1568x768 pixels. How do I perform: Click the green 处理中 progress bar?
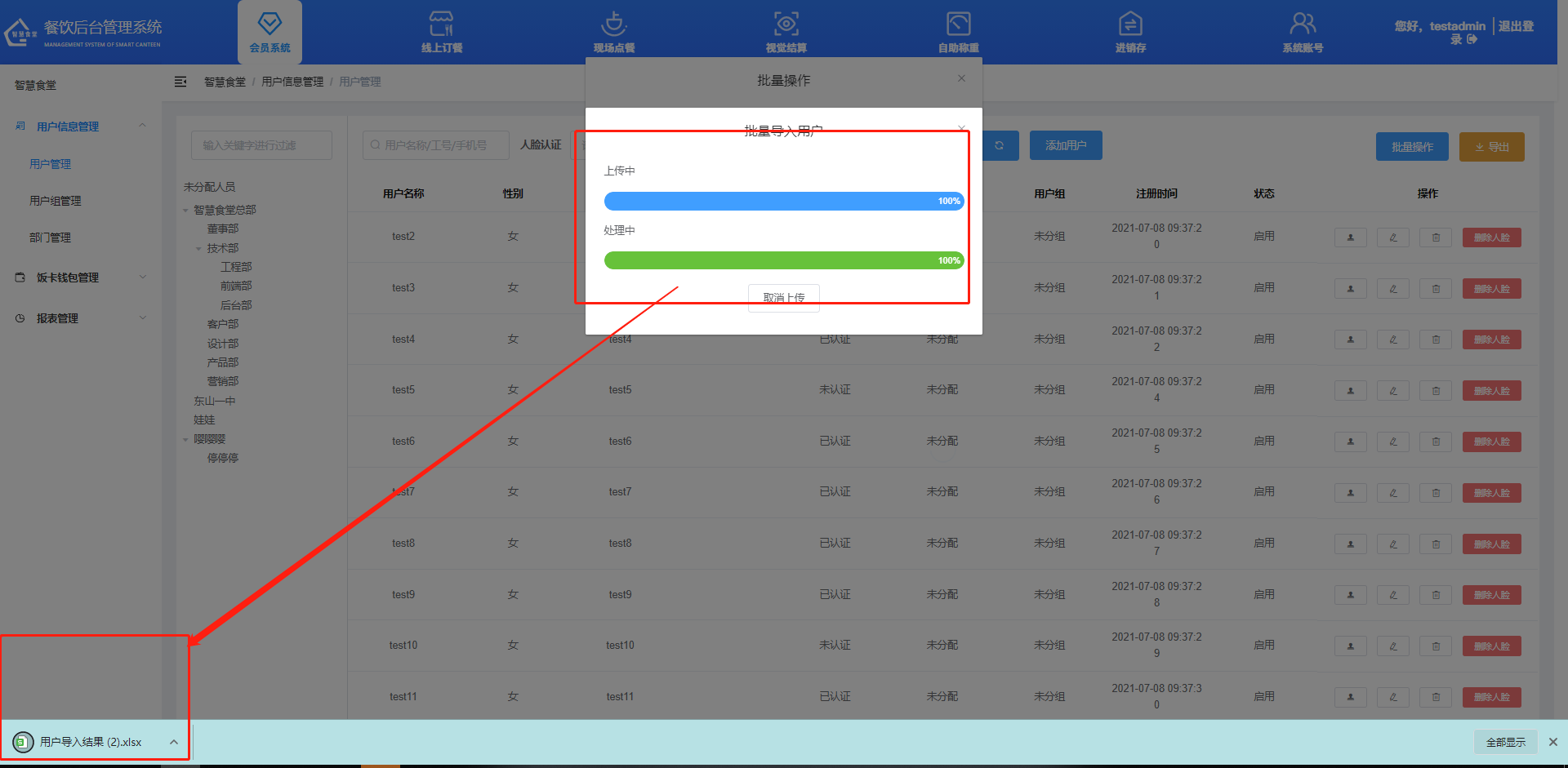pos(783,260)
